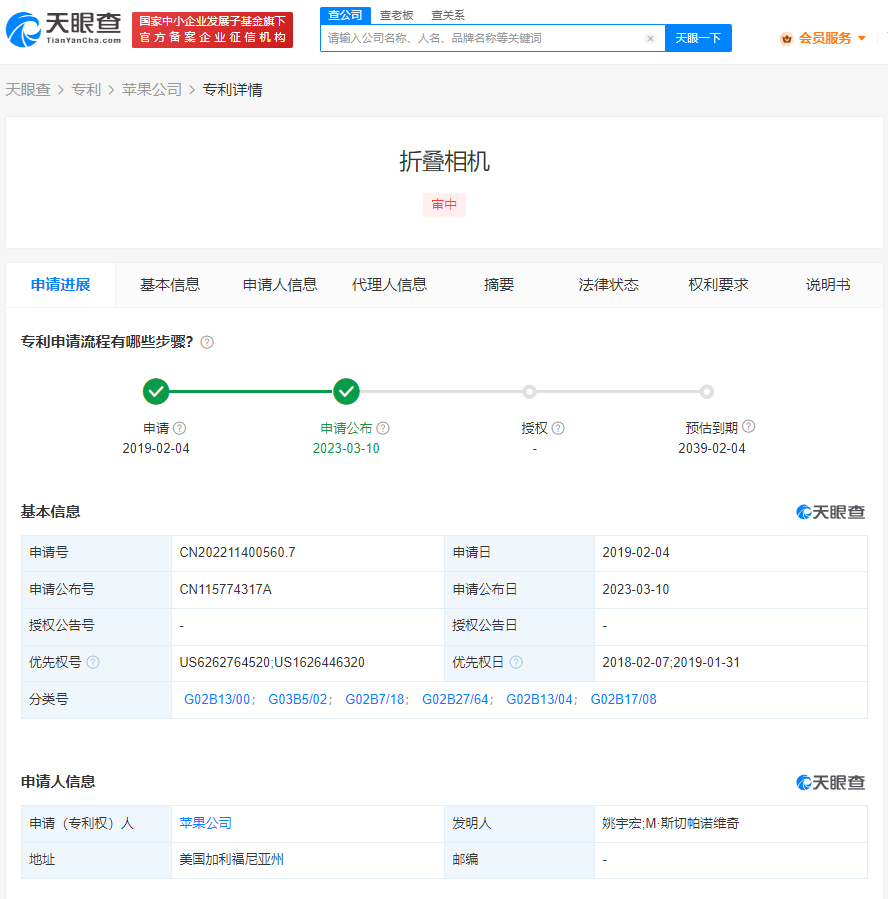Clear the search box with the X icon
Viewport: 888px width, 899px height.
coord(650,38)
